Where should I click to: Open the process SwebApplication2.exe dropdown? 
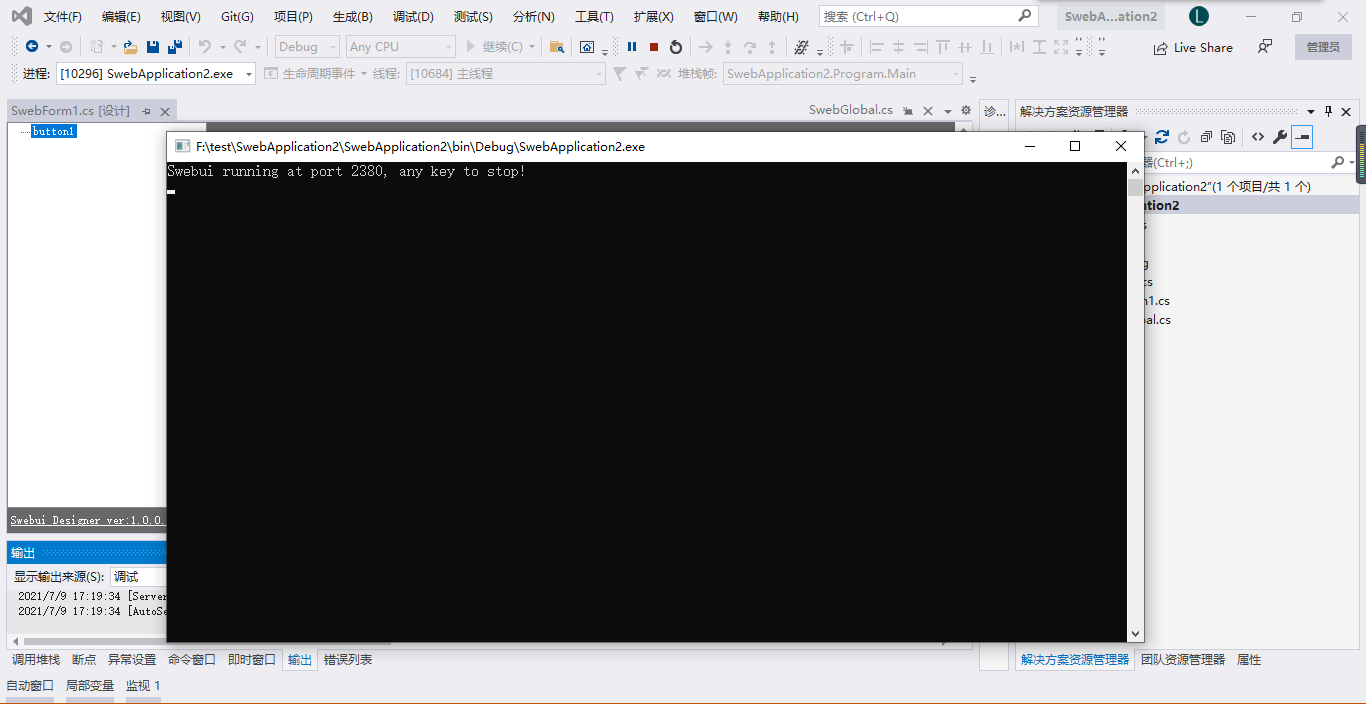155,74
